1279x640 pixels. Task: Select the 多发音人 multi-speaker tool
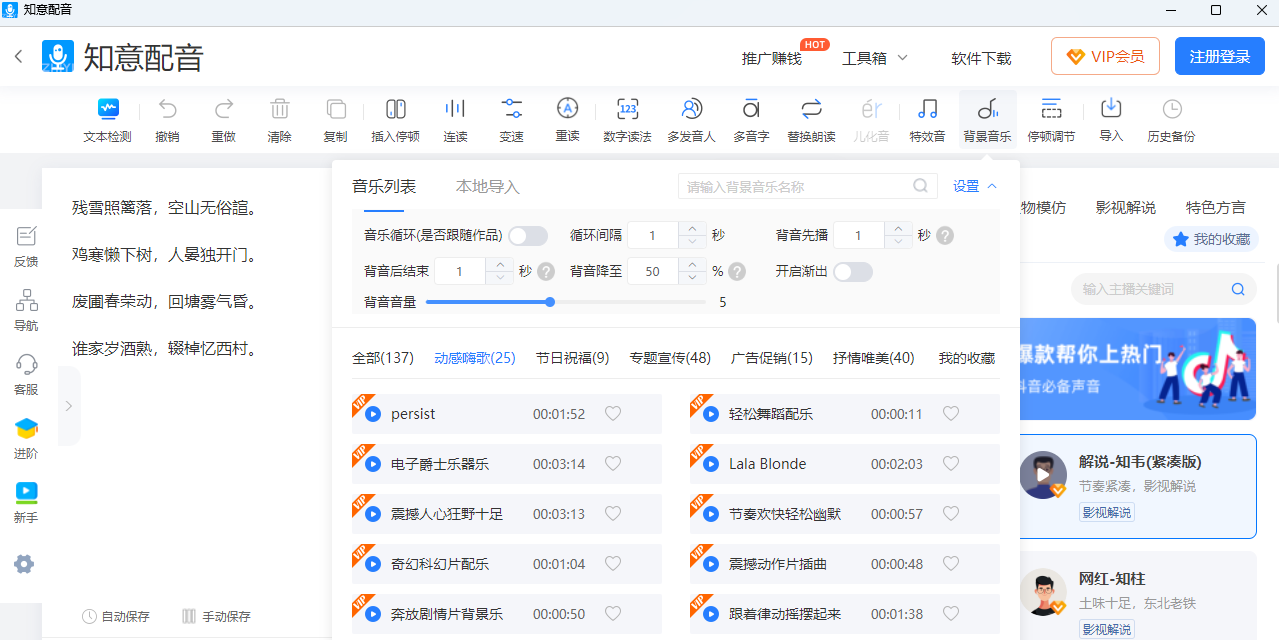[x=691, y=120]
